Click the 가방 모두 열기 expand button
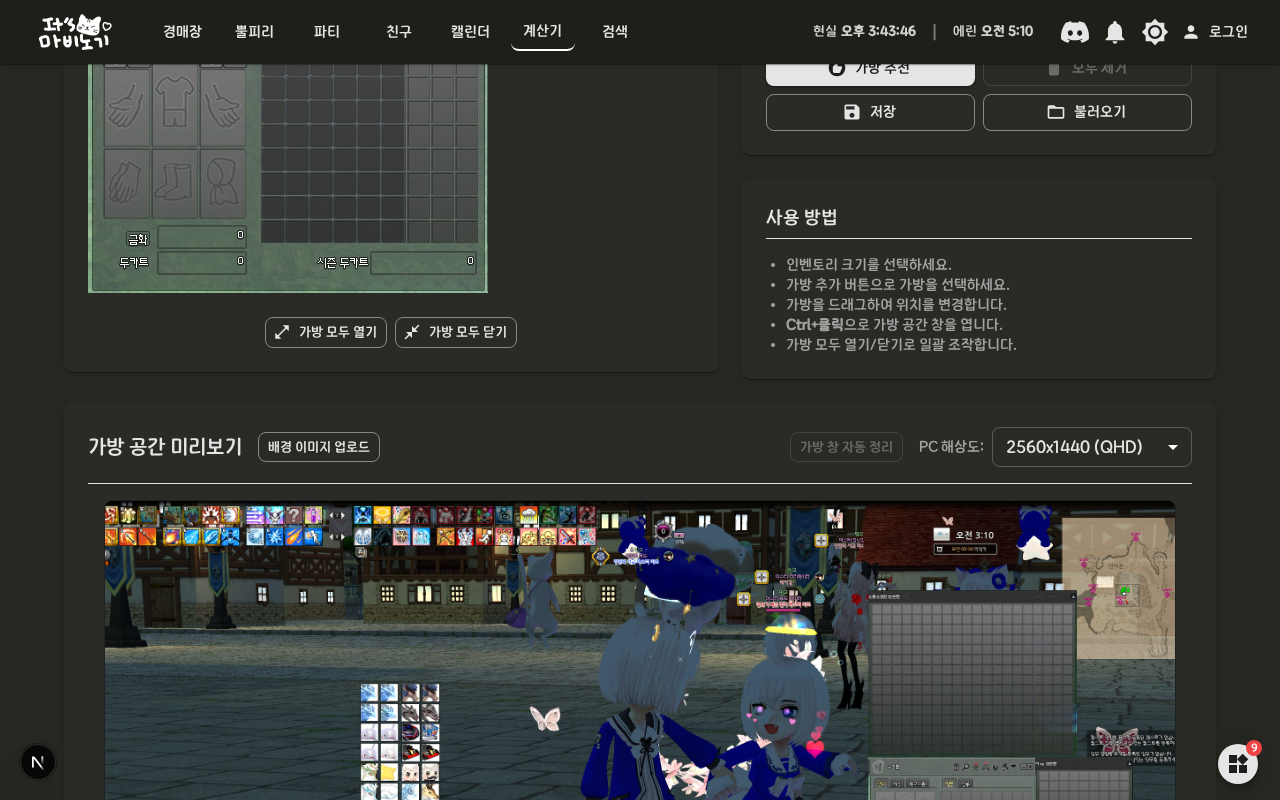The image size is (1280, 800). pyautogui.click(x=326, y=332)
